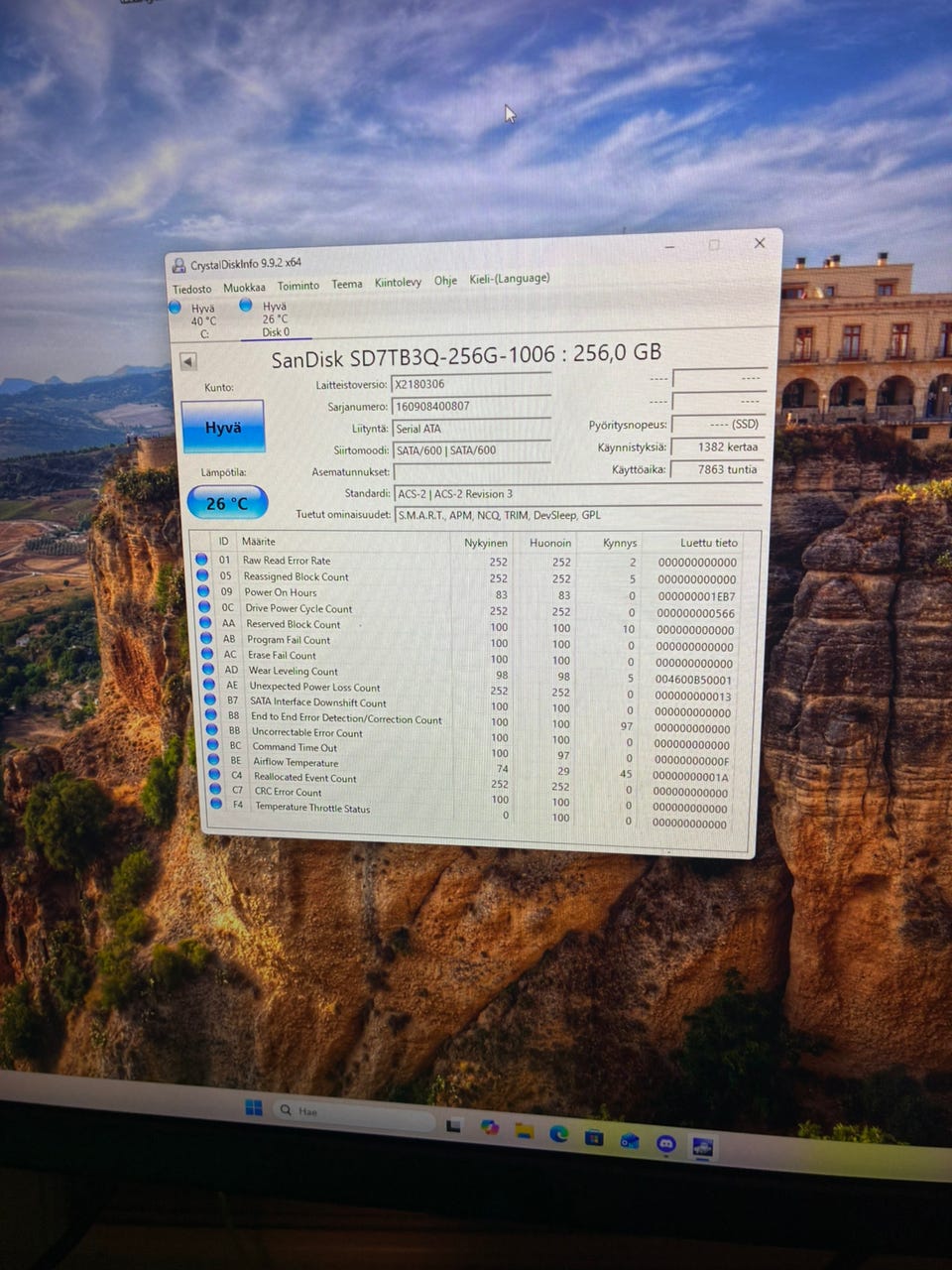The width and height of the screenshot is (952, 1270).
Task: Click the status dot for Erase Fail Count
Action: (207, 654)
